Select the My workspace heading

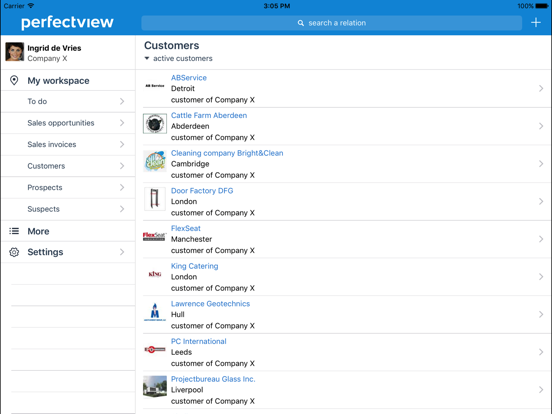[x=58, y=81]
